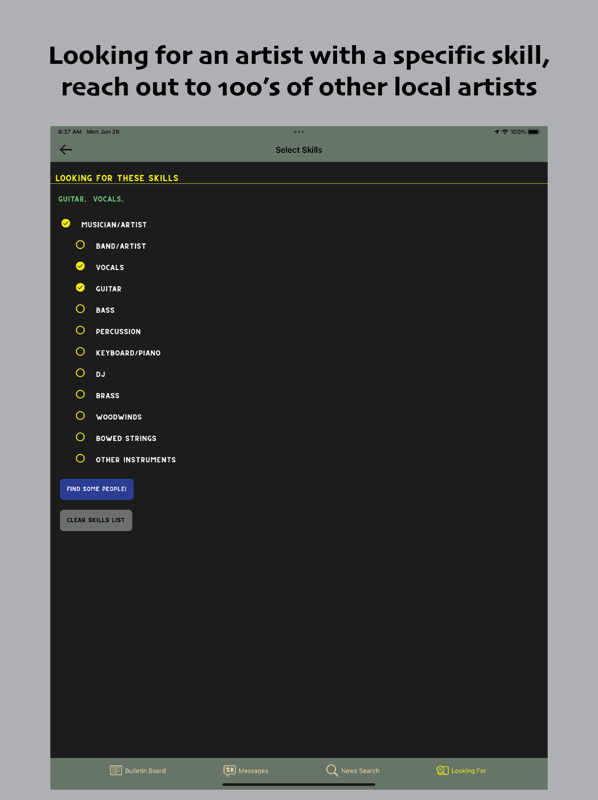
Task: Tap the News Search magnifier icon
Action: coord(332,770)
